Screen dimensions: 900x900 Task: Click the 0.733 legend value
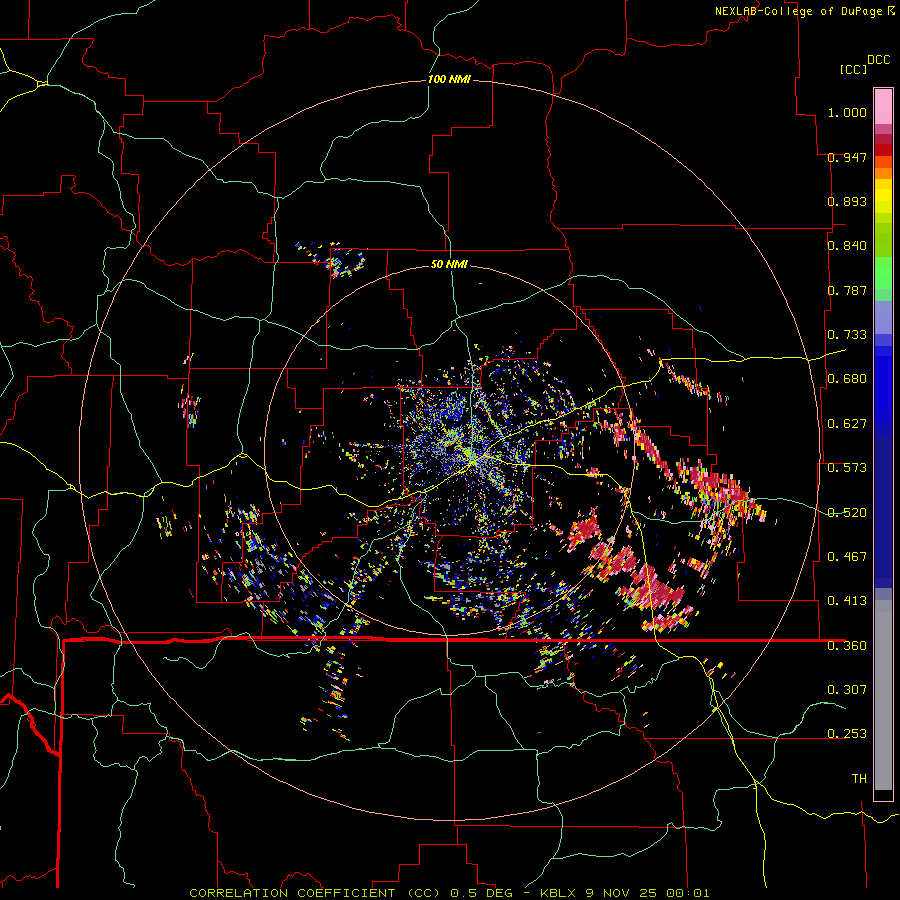point(847,335)
